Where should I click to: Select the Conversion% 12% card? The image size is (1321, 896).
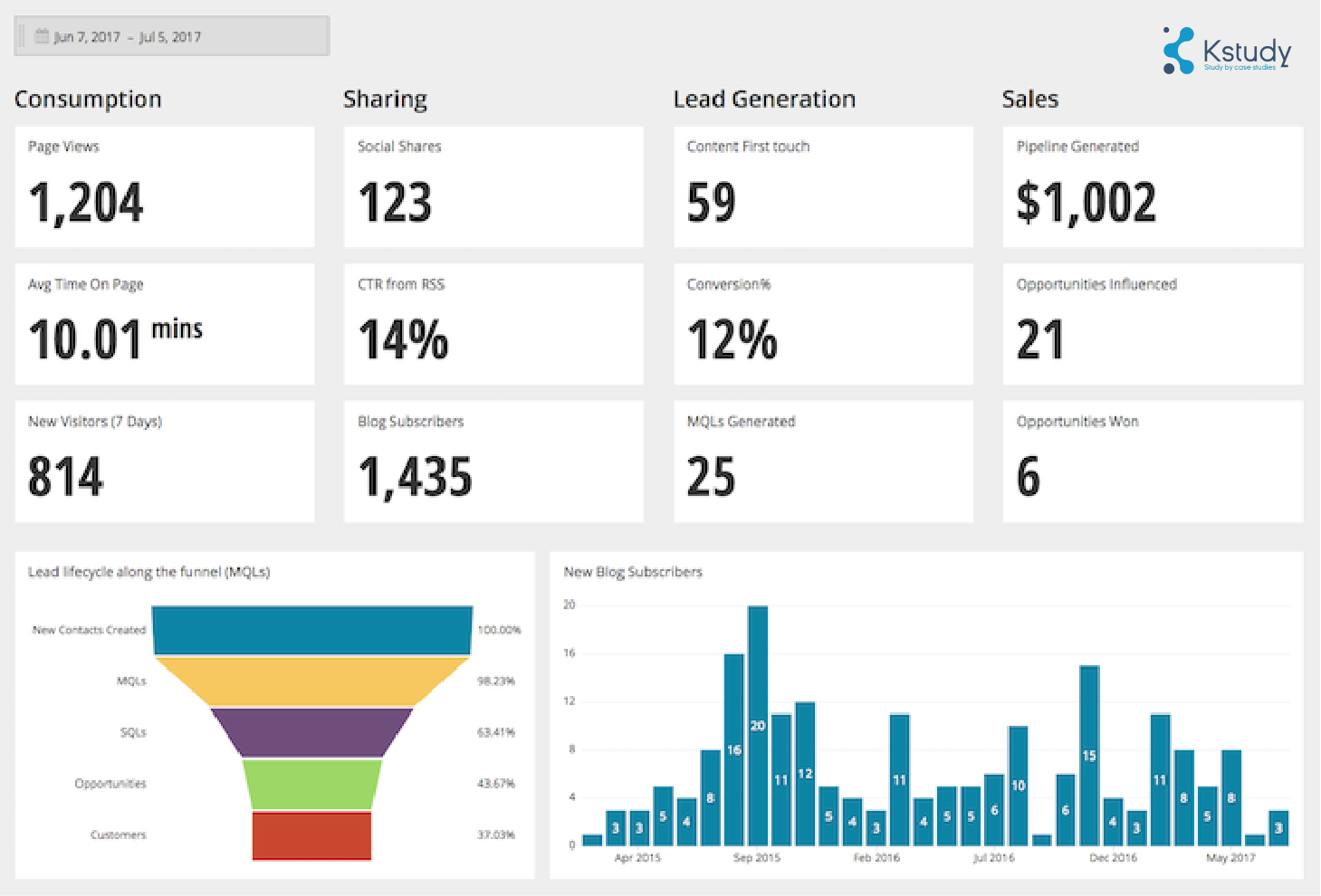(x=823, y=324)
